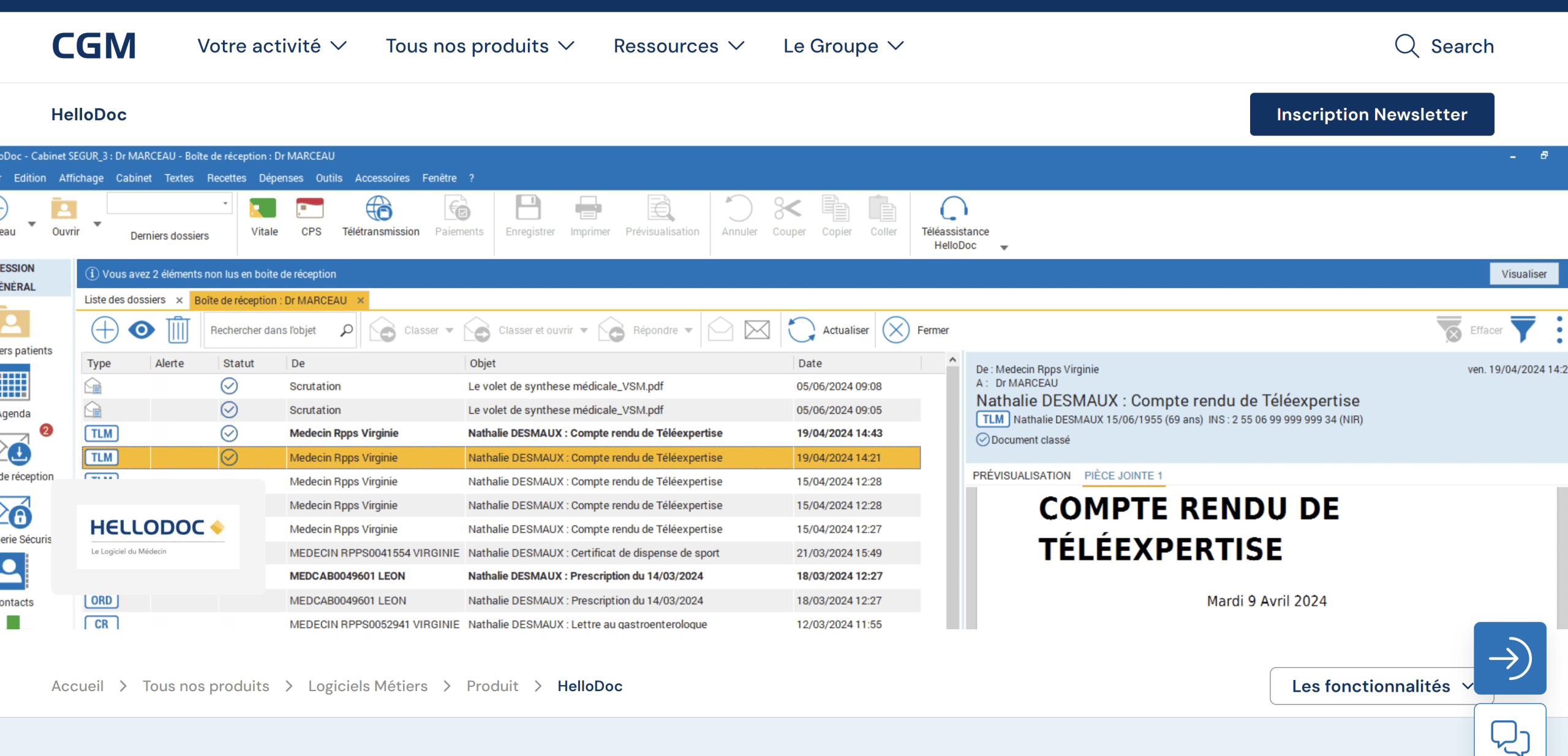
Task: Click the closed envelope icon
Action: pos(757,330)
